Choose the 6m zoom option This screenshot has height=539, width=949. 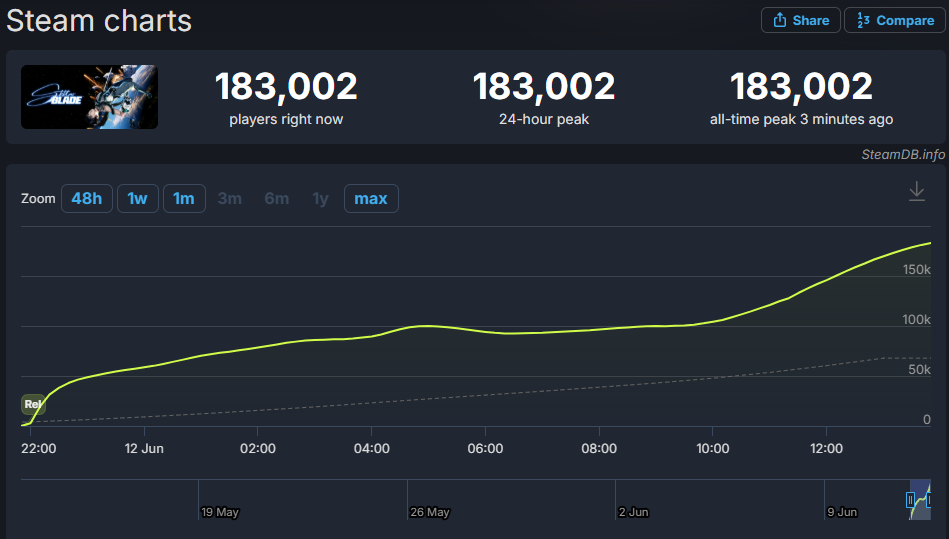coord(277,198)
